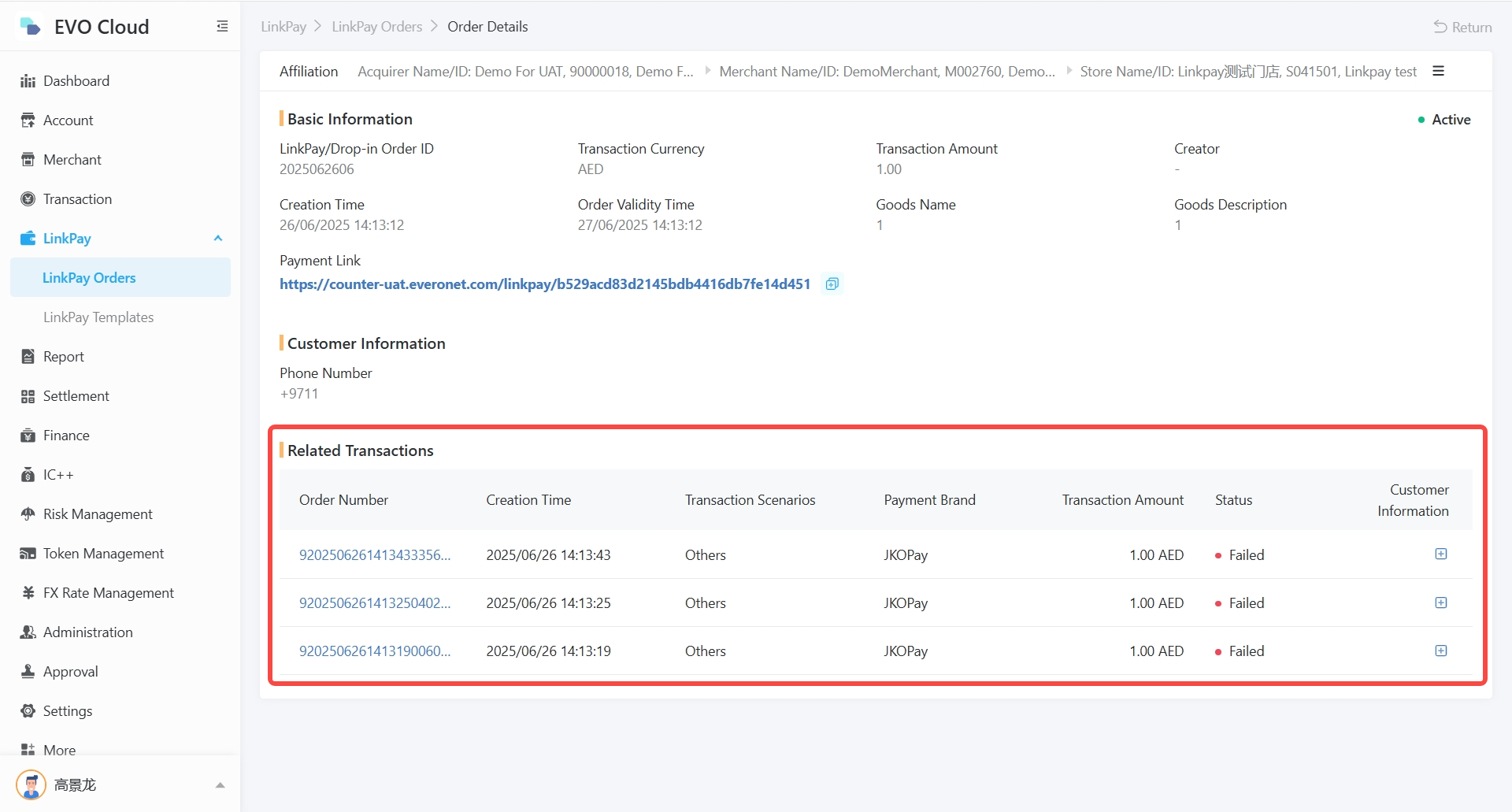Click the Return button
The width and height of the screenshot is (1512, 812).
[1462, 27]
